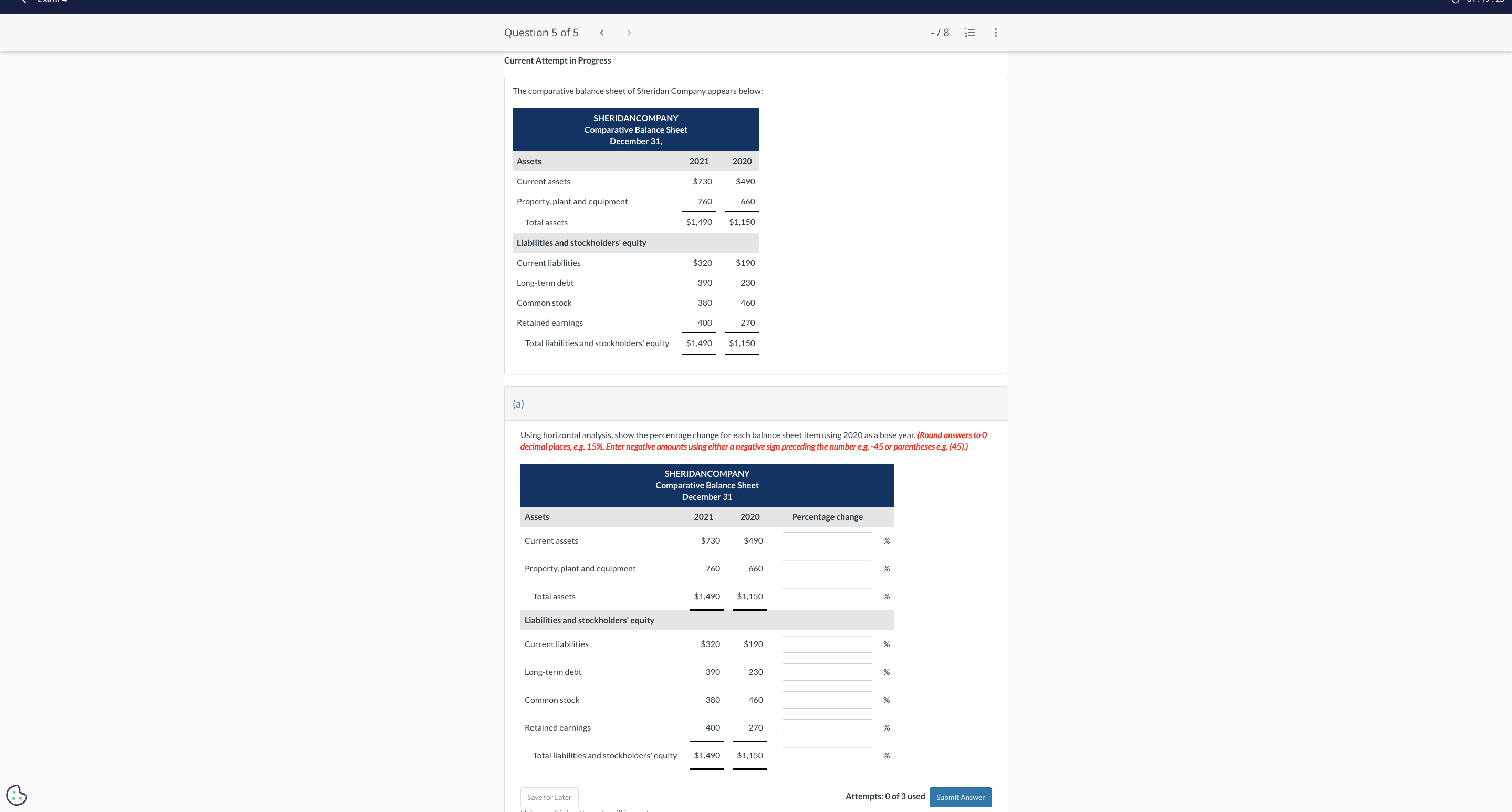This screenshot has width=1512, height=812.
Task: Open the three-dot more options menu
Action: [x=995, y=33]
